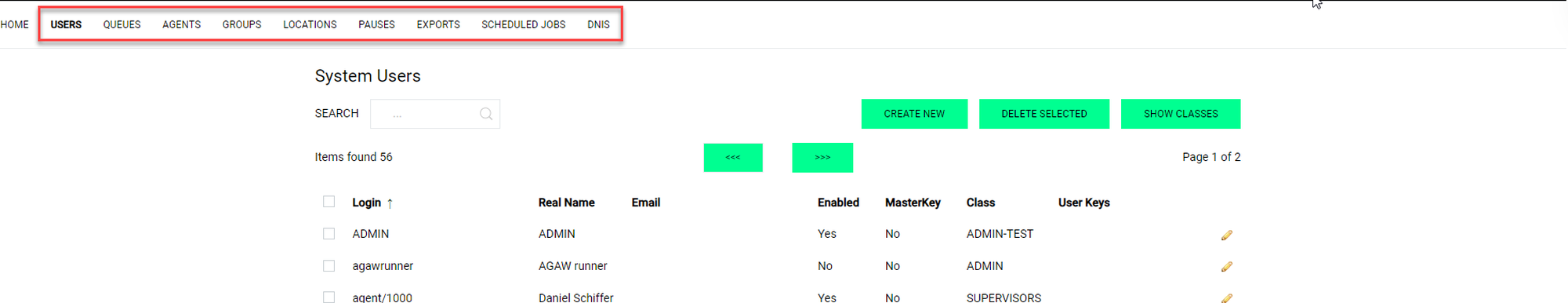Sort by the MasterKey column header
Image resolution: width=1568 pixels, height=303 pixels.
point(913,203)
